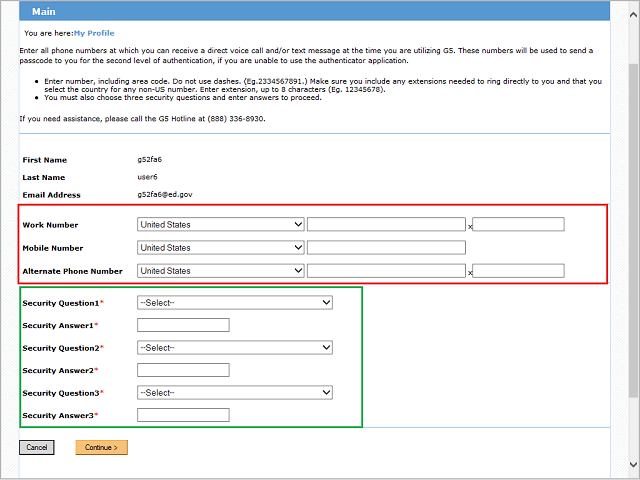
Task: Open the Work Number country dropdown
Action: pyautogui.click(x=220, y=225)
